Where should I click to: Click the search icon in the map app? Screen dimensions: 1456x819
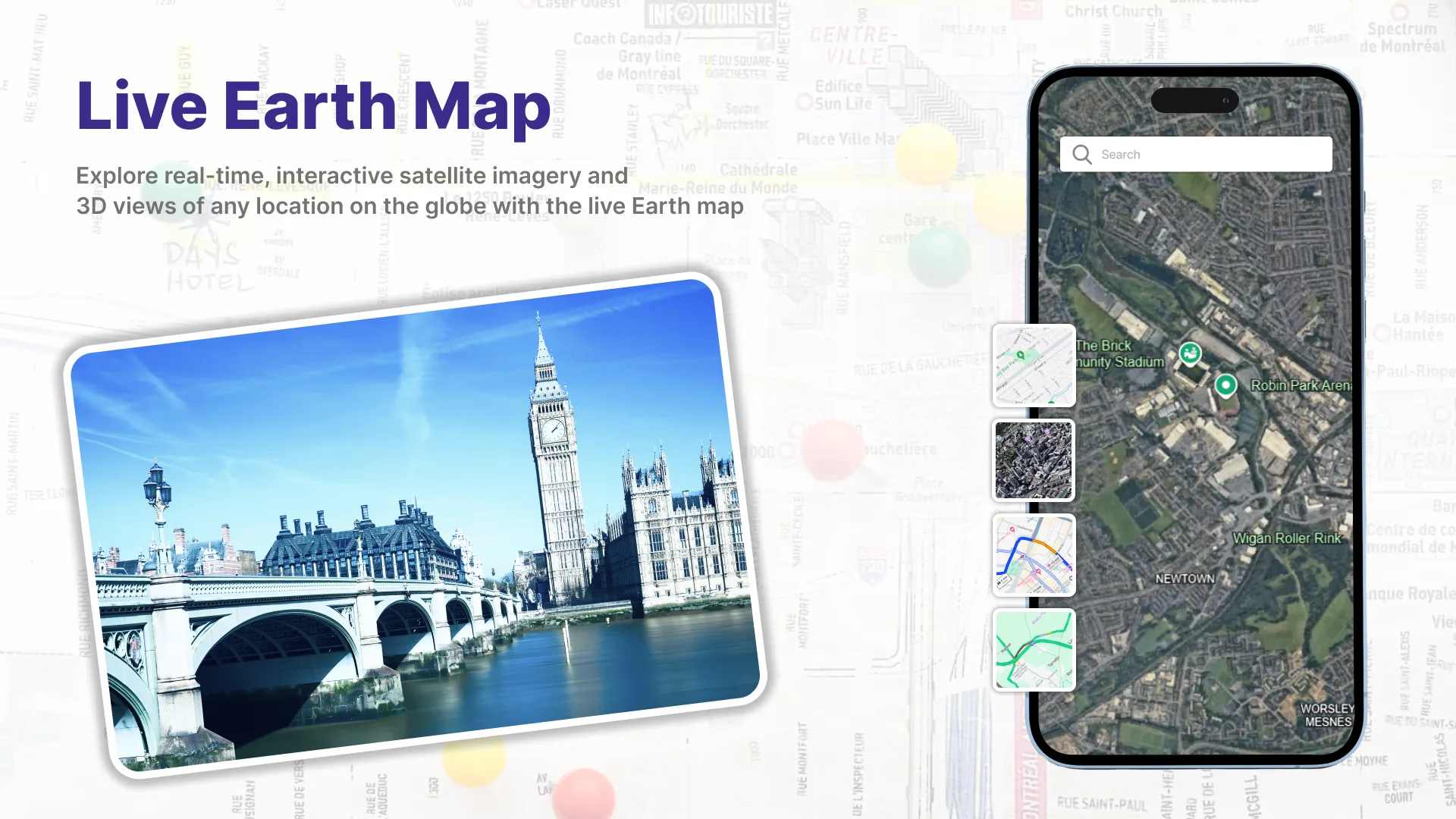click(x=1083, y=154)
